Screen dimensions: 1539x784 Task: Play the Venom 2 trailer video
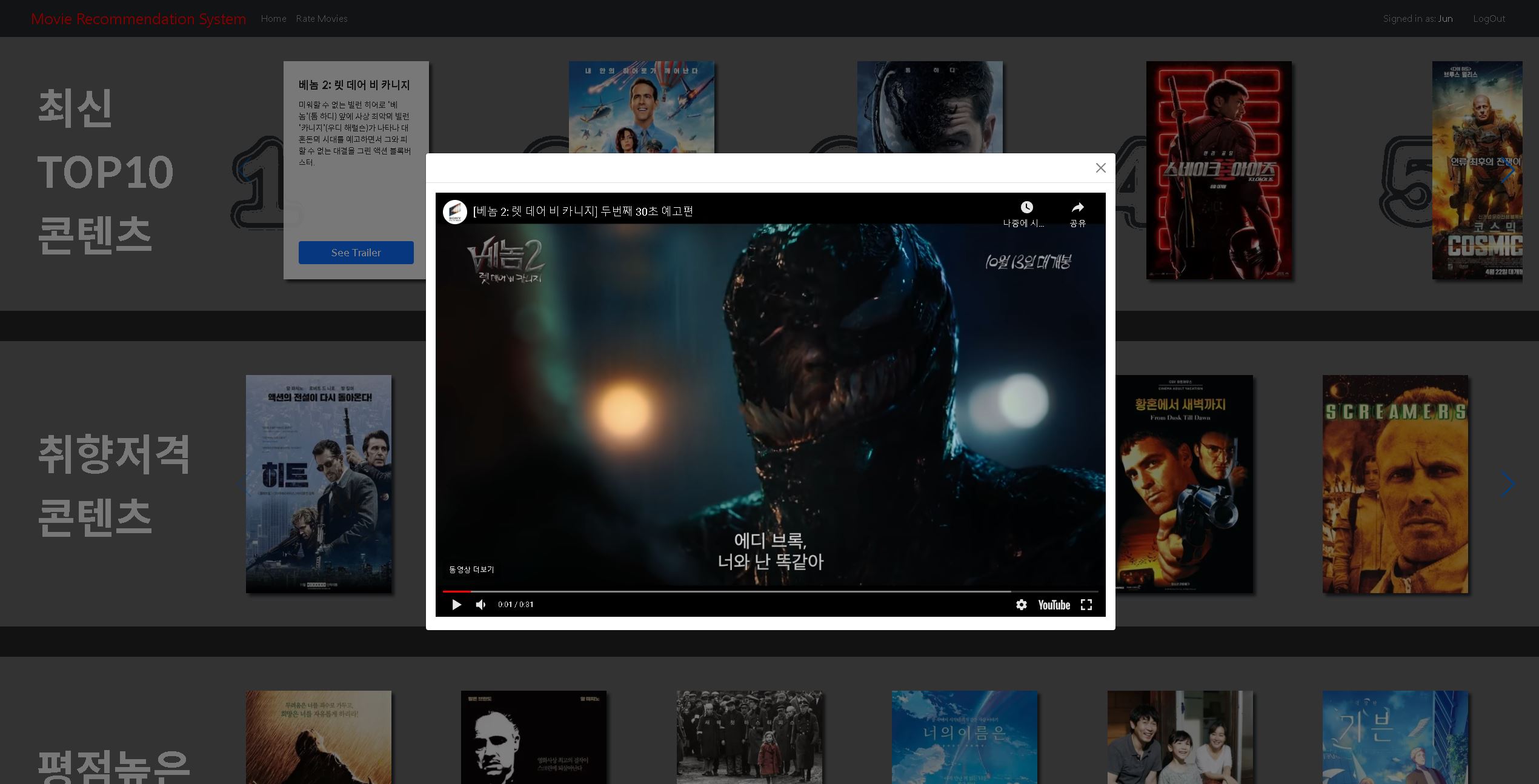456,605
